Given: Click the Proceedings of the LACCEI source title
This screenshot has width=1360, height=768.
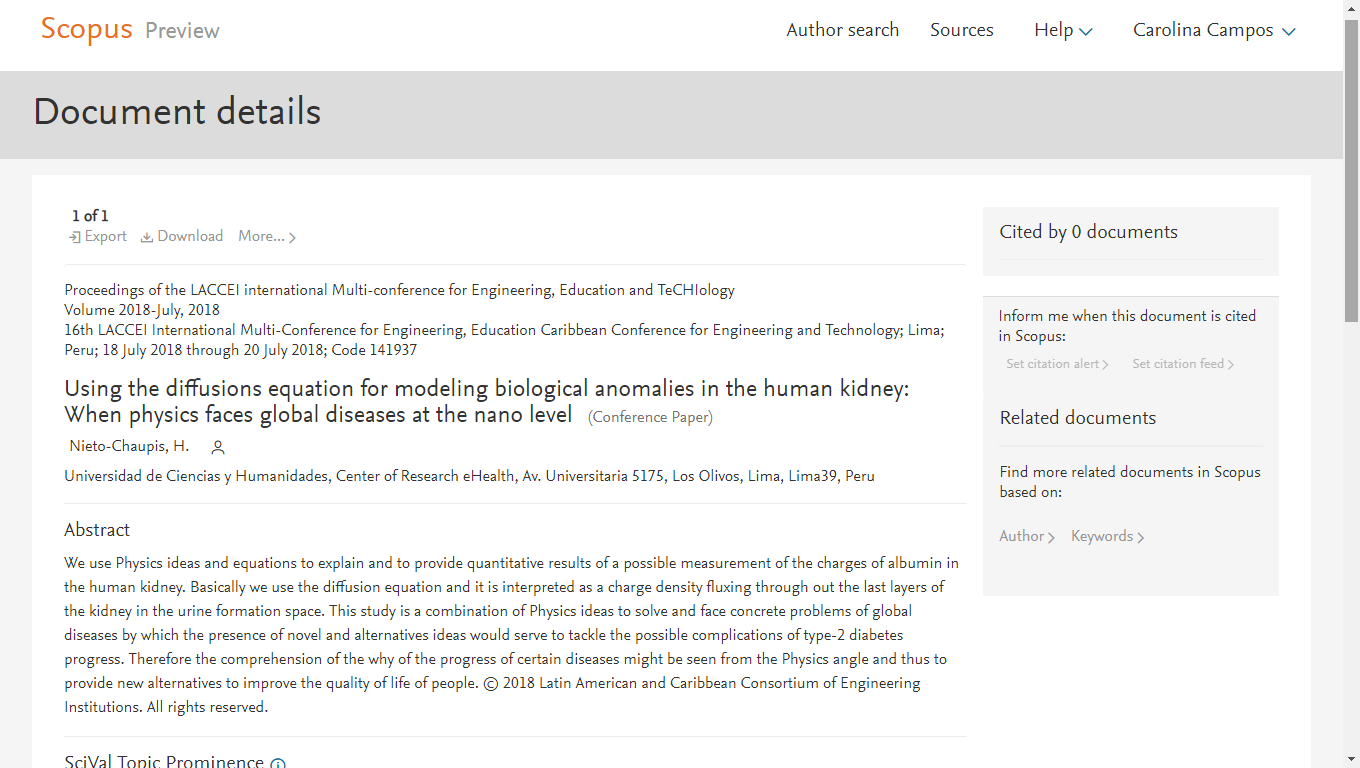Looking at the screenshot, I should 399,290.
